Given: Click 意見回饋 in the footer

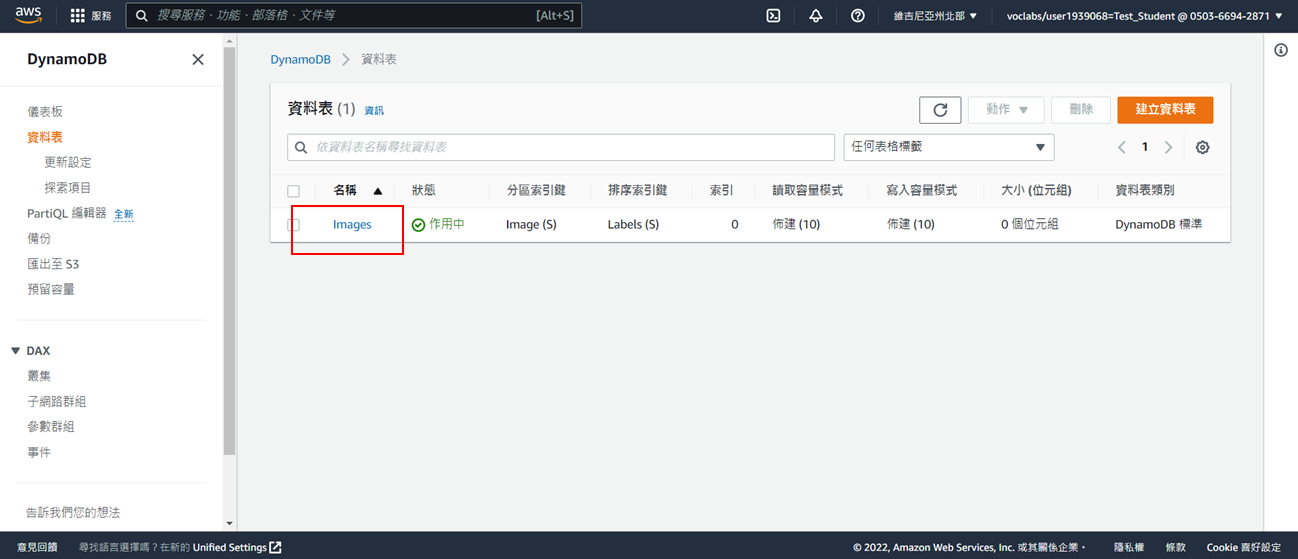Looking at the screenshot, I should pyautogui.click(x=37, y=547).
